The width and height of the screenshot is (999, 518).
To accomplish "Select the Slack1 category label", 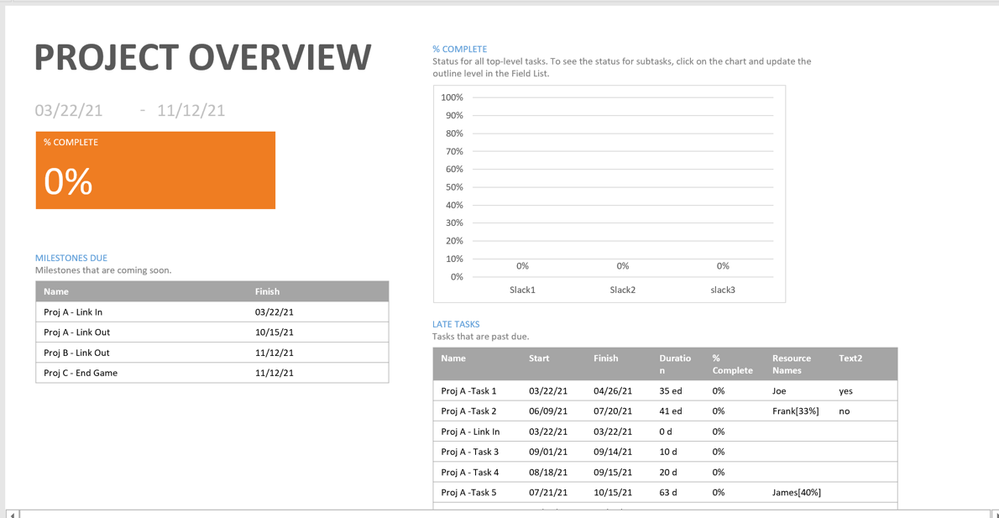I will [522, 290].
